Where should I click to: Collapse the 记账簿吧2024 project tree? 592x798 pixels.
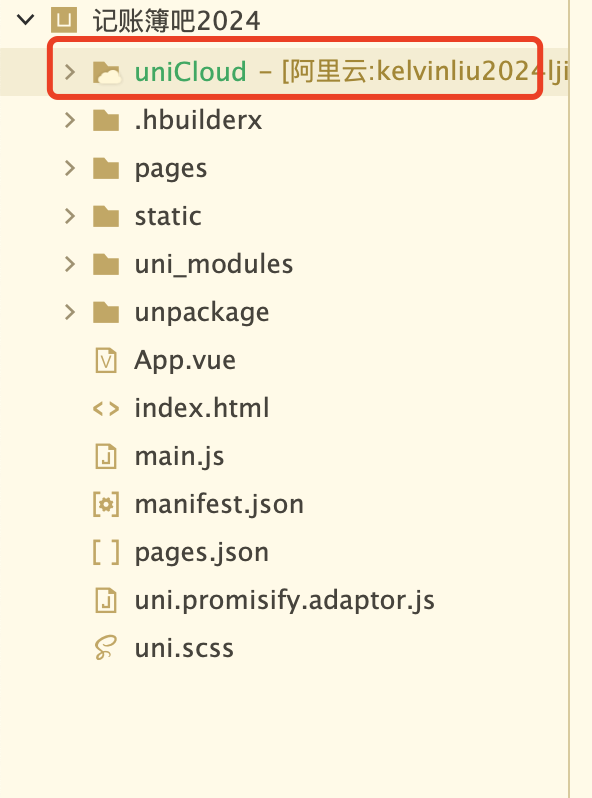pos(25,20)
